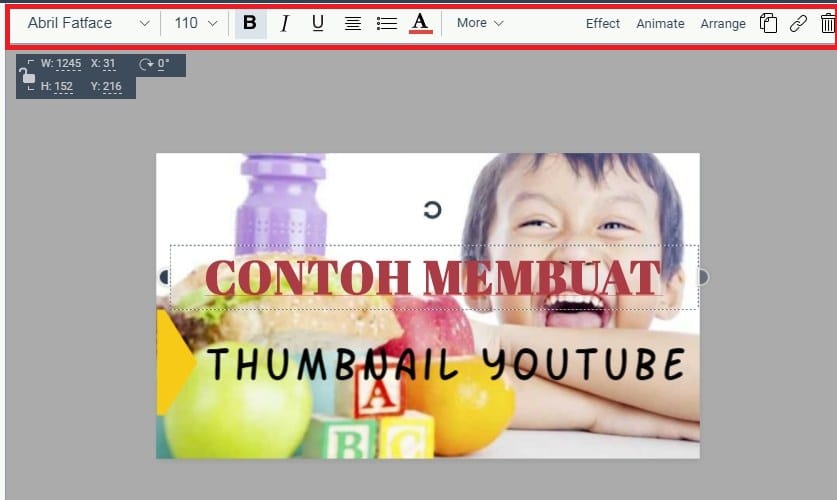Select the THUMBNAIL YOUTUBE text

tap(446, 364)
